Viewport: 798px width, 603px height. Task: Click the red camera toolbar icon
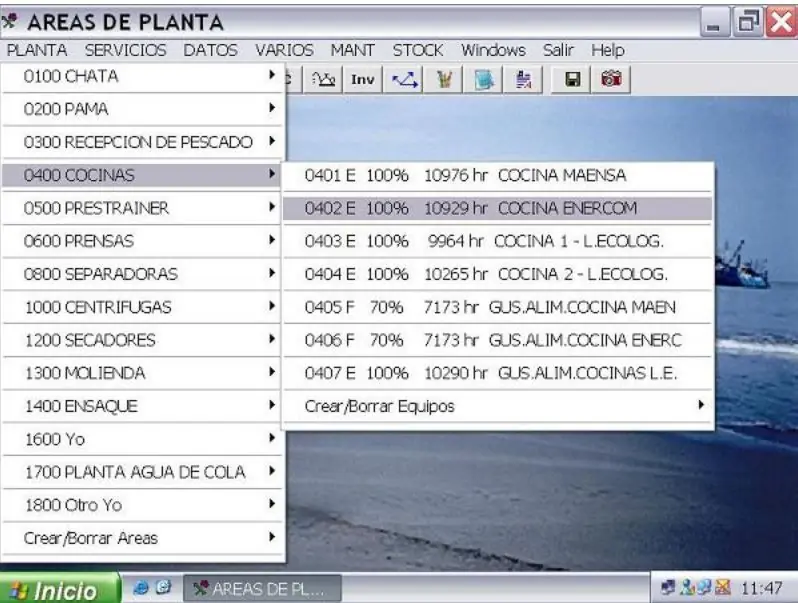[x=611, y=79]
